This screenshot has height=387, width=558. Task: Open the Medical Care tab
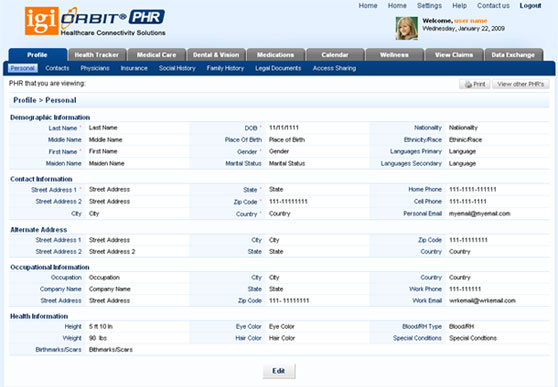tap(157, 55)
